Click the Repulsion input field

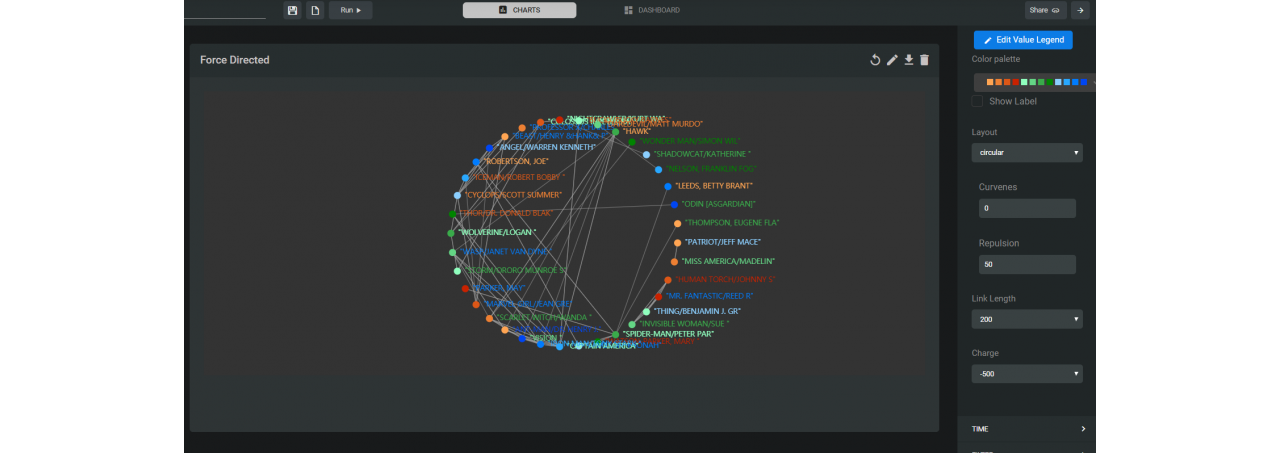click(x=1026, y=264)
